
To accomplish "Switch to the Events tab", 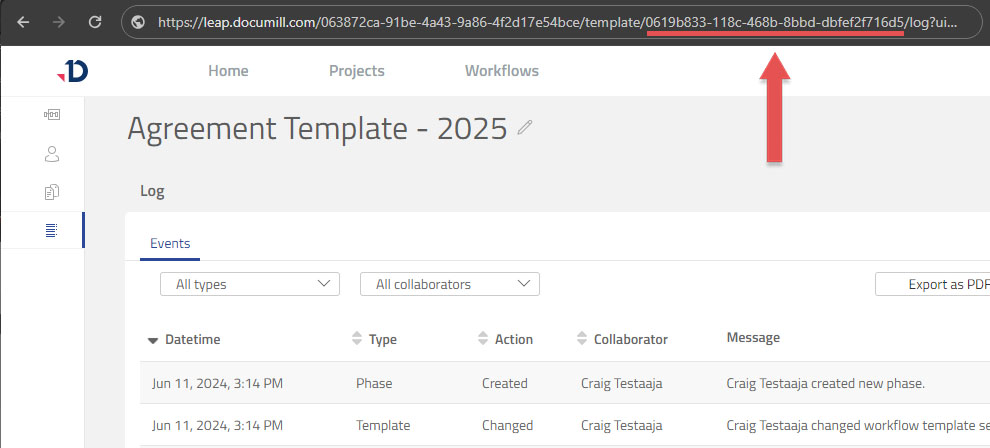I will click(x=170, y=243).
